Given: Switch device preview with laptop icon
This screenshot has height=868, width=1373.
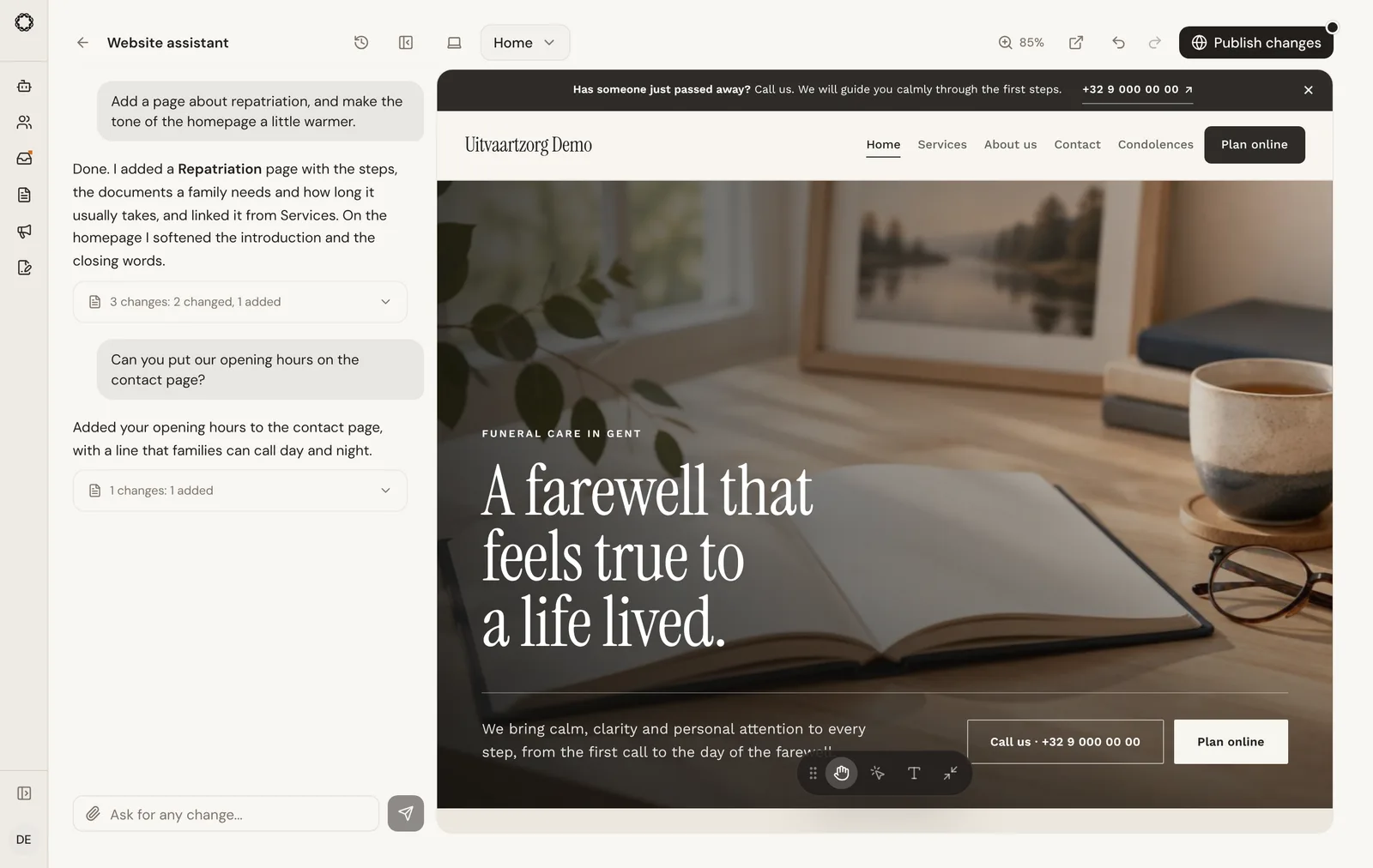Looking at the screenshot, I should coord(454,43).
